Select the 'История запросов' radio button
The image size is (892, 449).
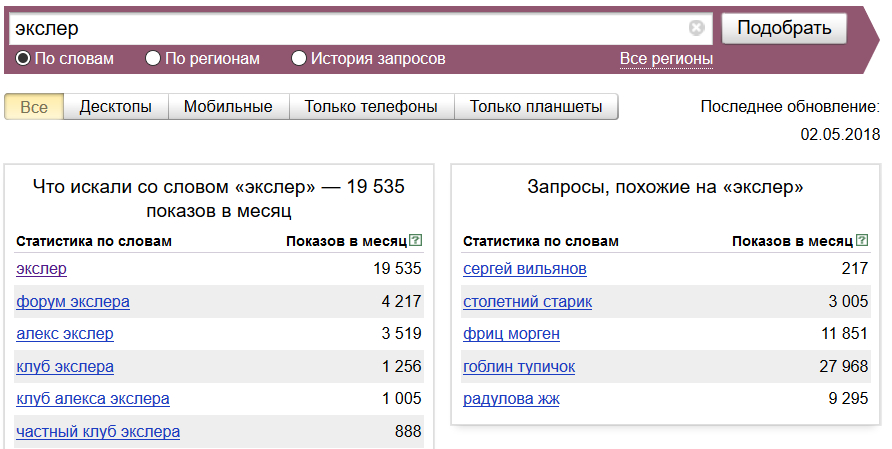coord(299,59)
